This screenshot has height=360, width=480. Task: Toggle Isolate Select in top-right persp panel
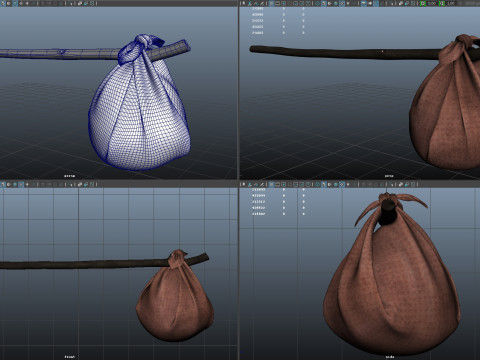(391, 3)
